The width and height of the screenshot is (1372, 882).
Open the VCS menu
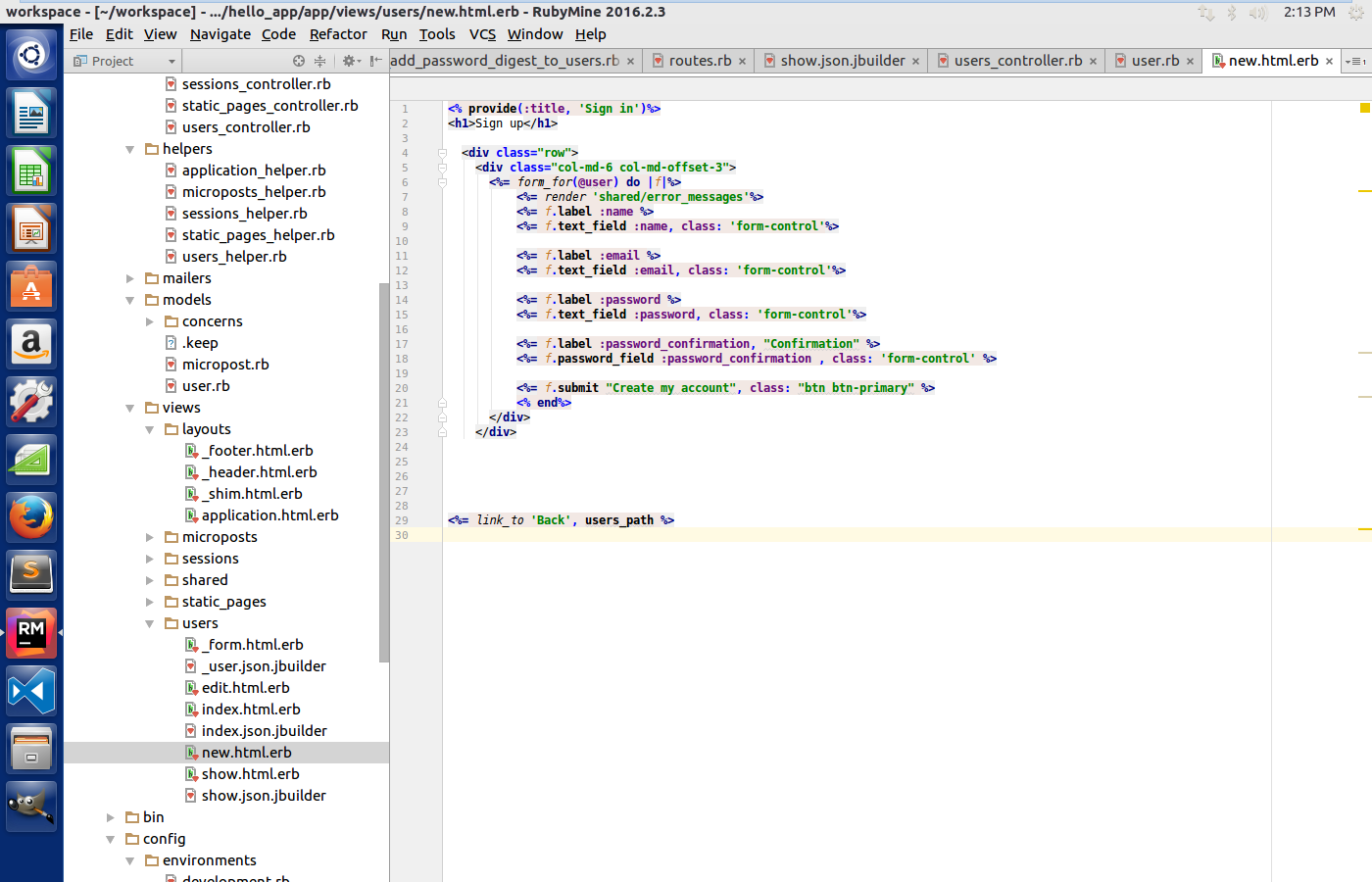(x=482, y=34)
